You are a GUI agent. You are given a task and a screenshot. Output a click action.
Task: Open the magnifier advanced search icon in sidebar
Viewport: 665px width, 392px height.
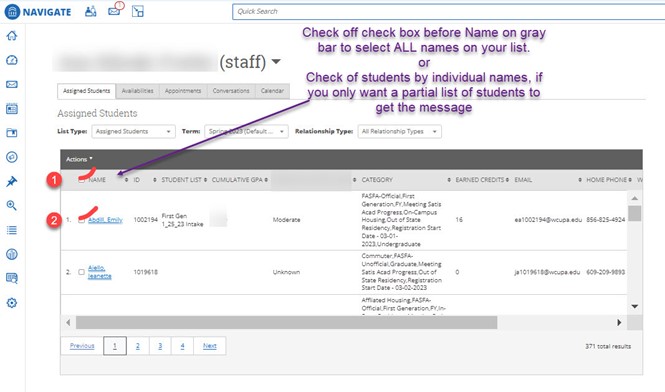coord(12,206)
